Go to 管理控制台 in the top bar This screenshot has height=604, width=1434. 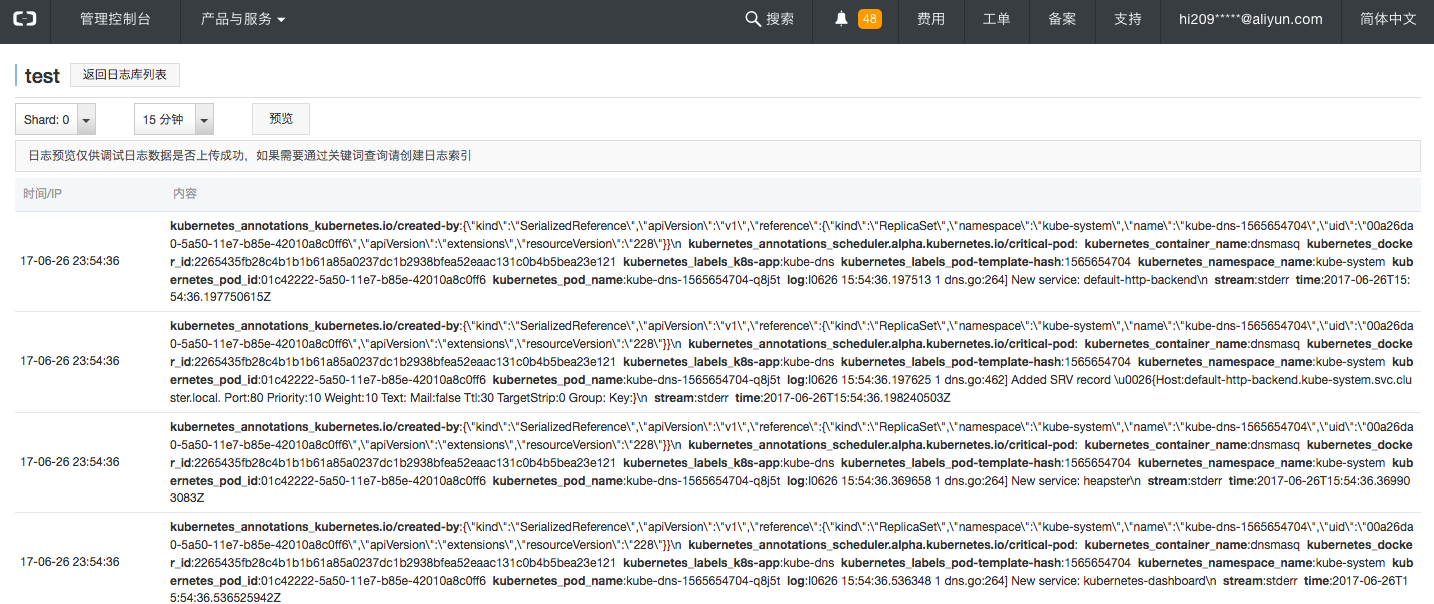115,19
